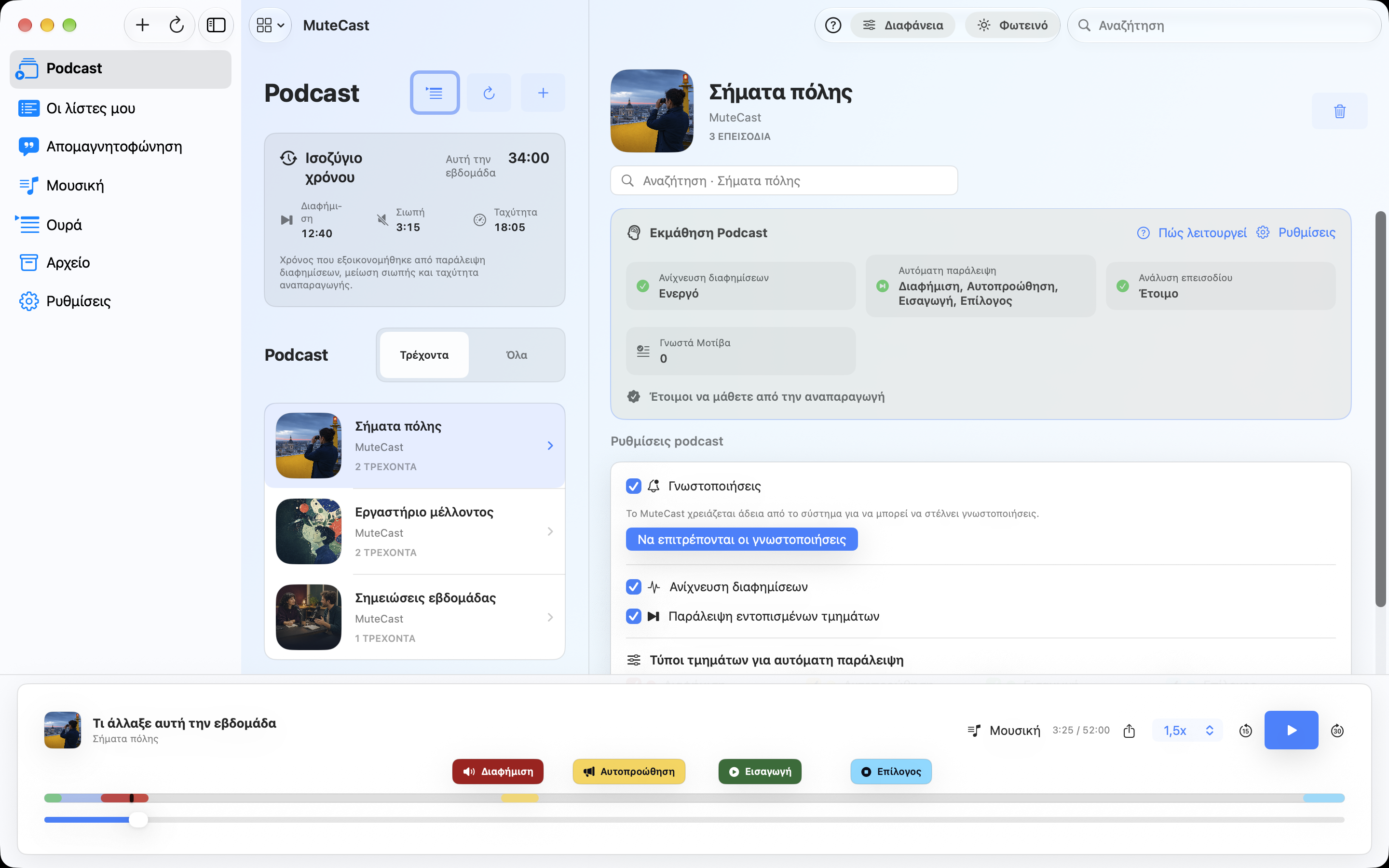Click the share icon in player
The image size is (1389, 868).
tap(1129, 730)
